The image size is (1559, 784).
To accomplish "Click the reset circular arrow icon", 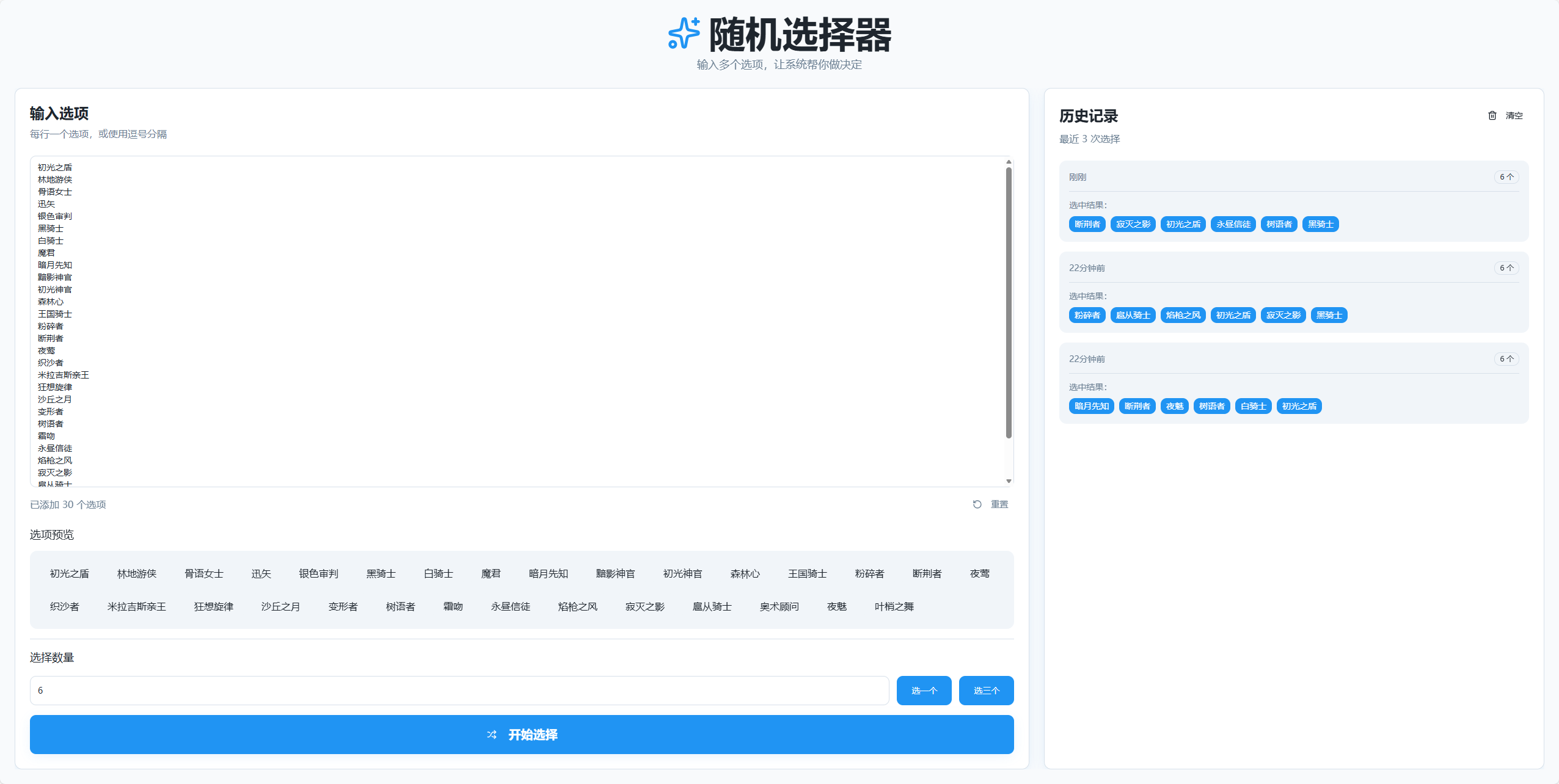I will tap(977, 504).
